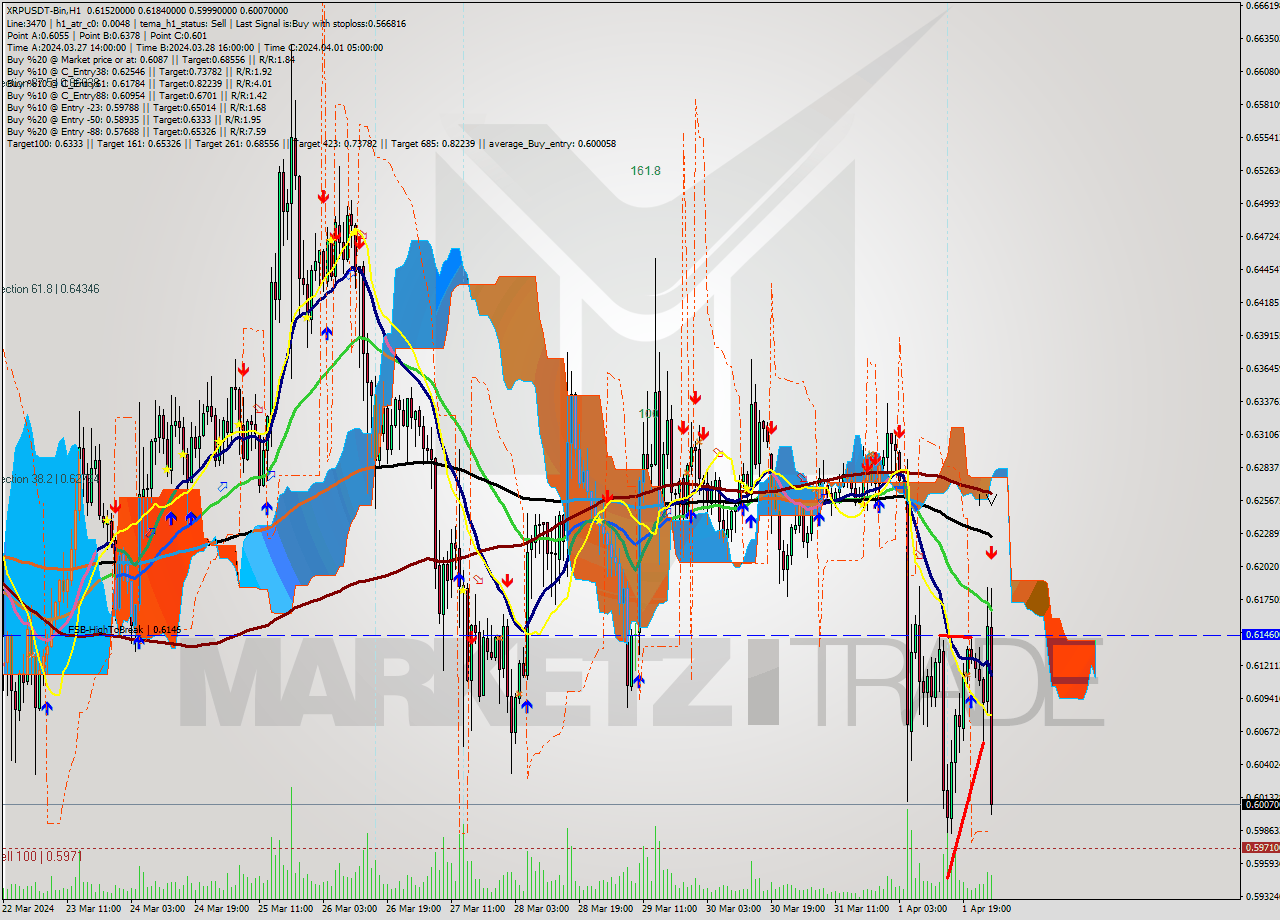Click 'Buy %20 @ Entry -50: 0.58935' line
This screenshot has width=1280, height=920.
[133, 119]
